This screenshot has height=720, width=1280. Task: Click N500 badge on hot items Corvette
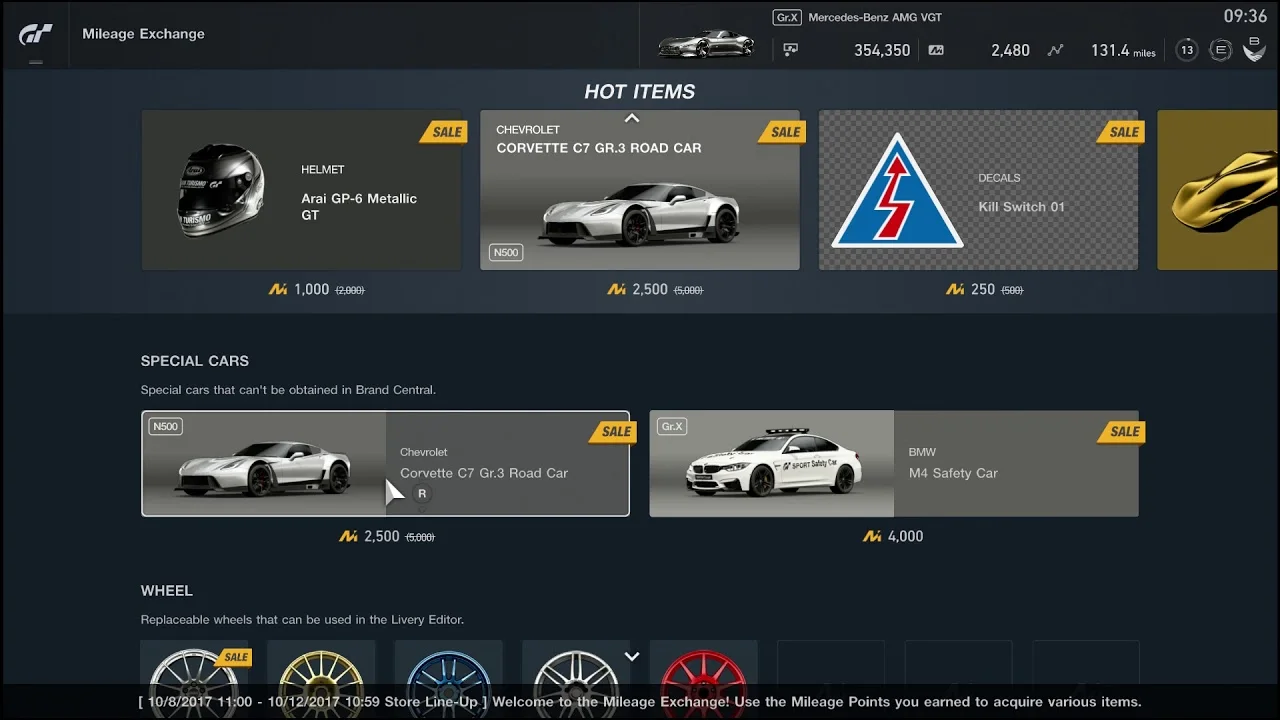[506, 252]
